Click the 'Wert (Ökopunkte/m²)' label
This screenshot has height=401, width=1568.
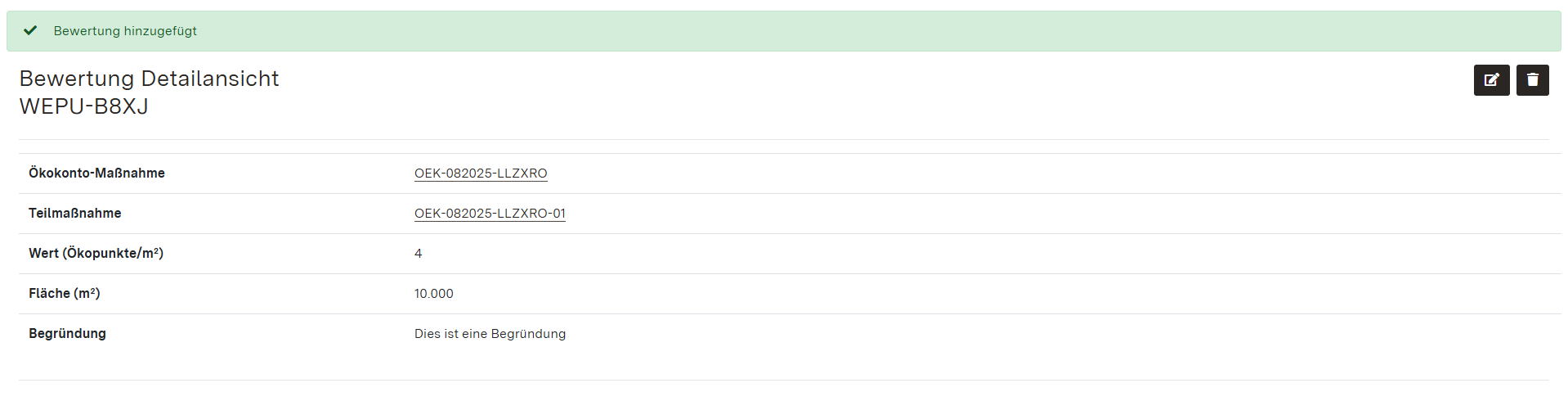coord(96,254)
